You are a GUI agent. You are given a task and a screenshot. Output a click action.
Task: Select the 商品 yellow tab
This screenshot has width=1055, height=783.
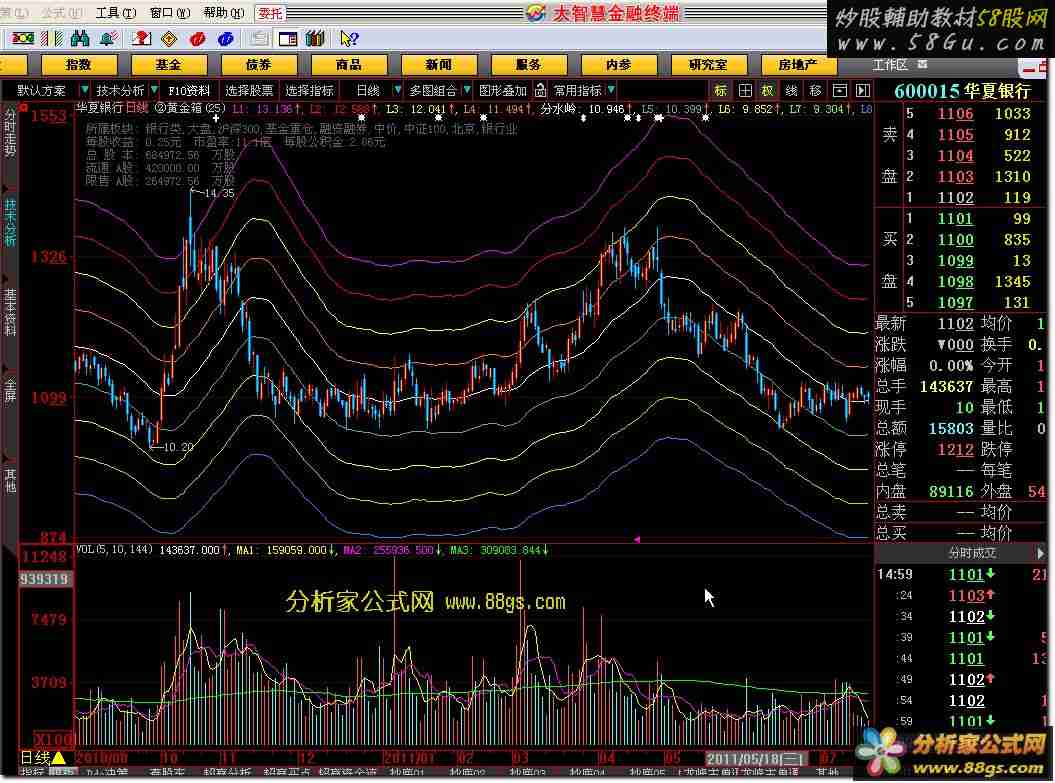click(x=349, y=65)
